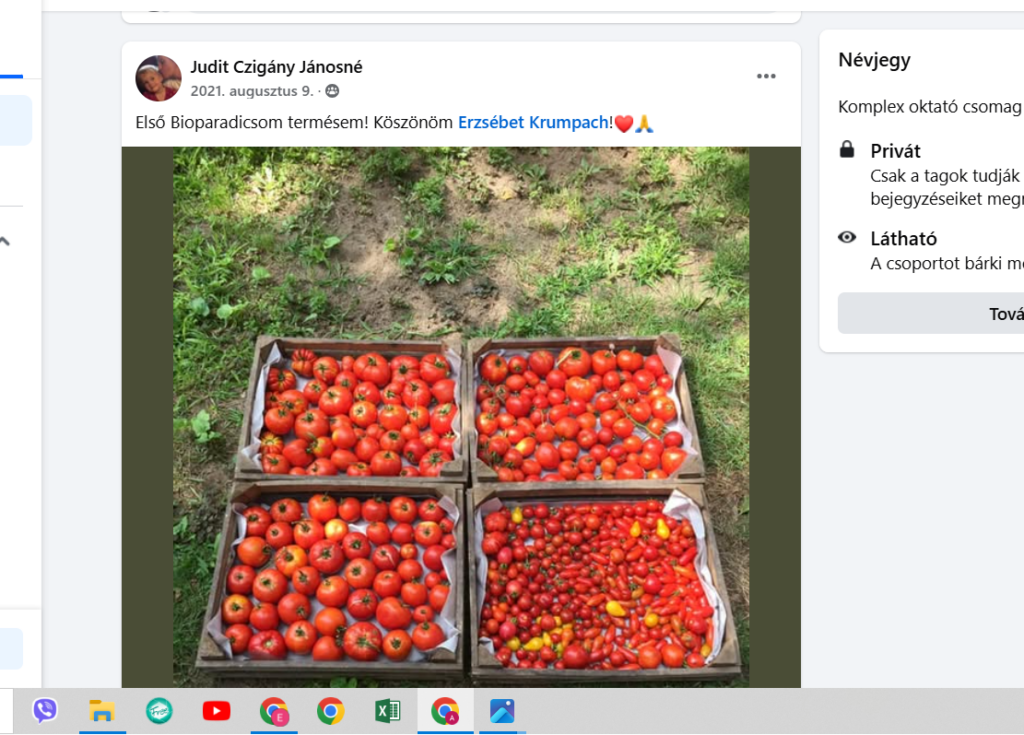Open Excel from the taskbar
This screenshot has height=735, width=1024.
point(388,711)
